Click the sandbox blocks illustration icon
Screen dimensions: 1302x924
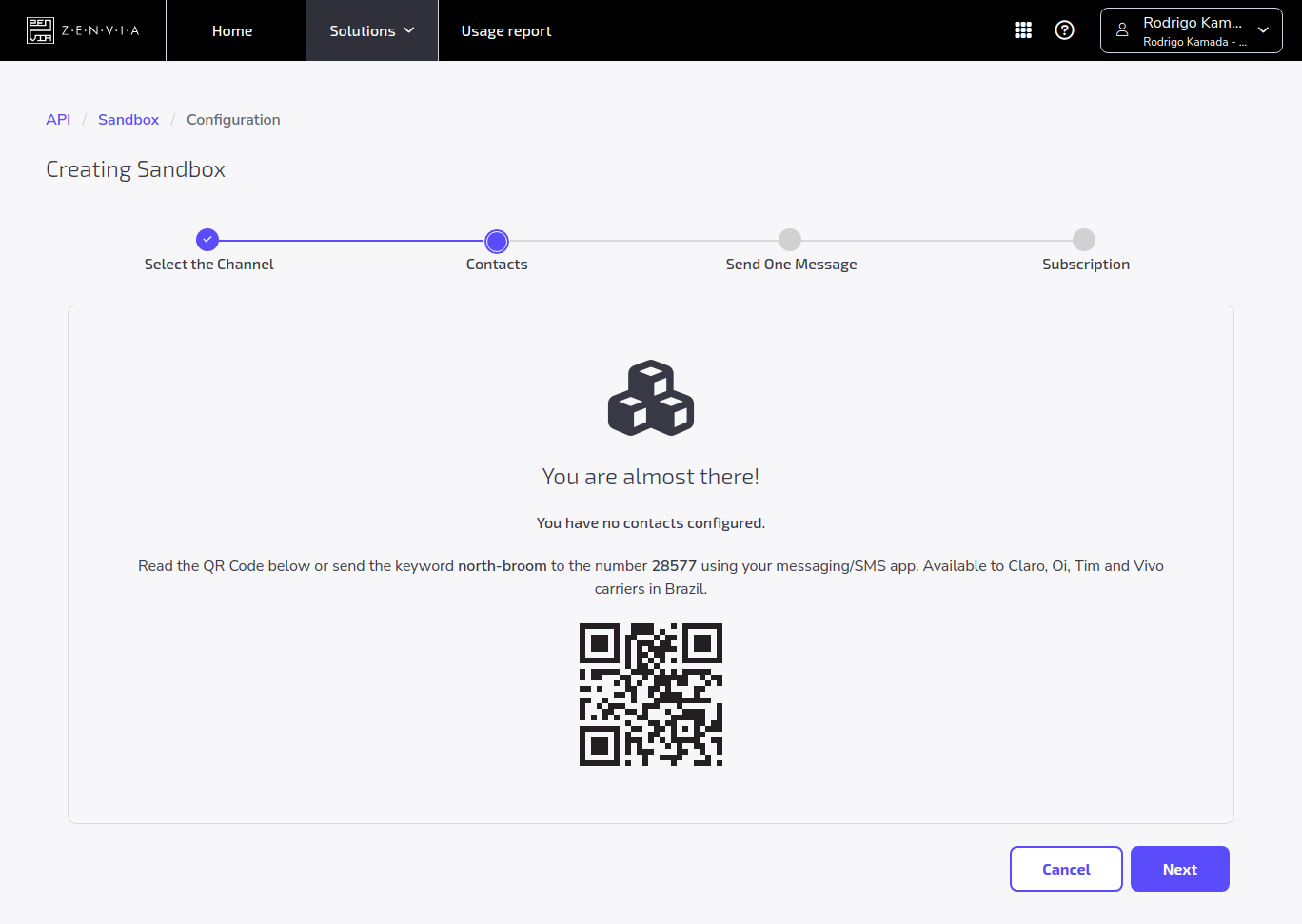point(651,398)
